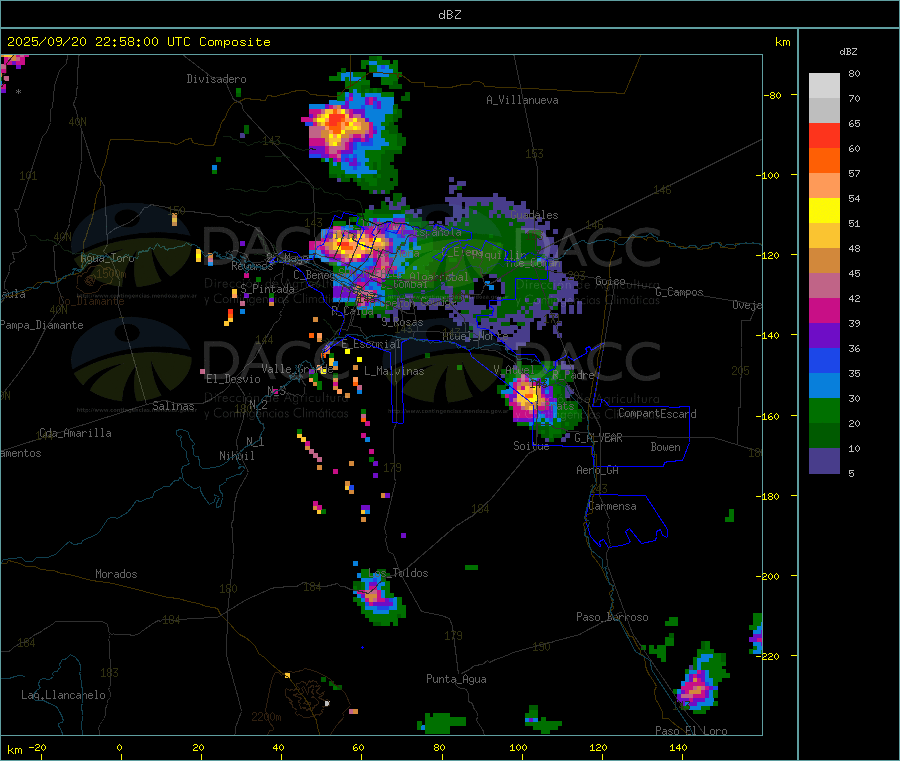
Task: Click the CompartEscard location label
Action: [x=657, y=414]
